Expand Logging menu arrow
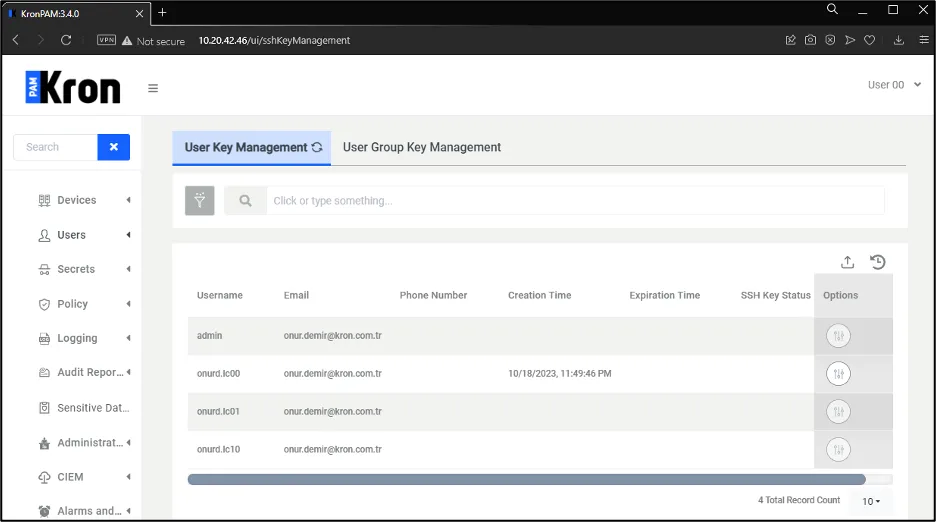This screenshot has width=936, height=522. pos(128,339)
